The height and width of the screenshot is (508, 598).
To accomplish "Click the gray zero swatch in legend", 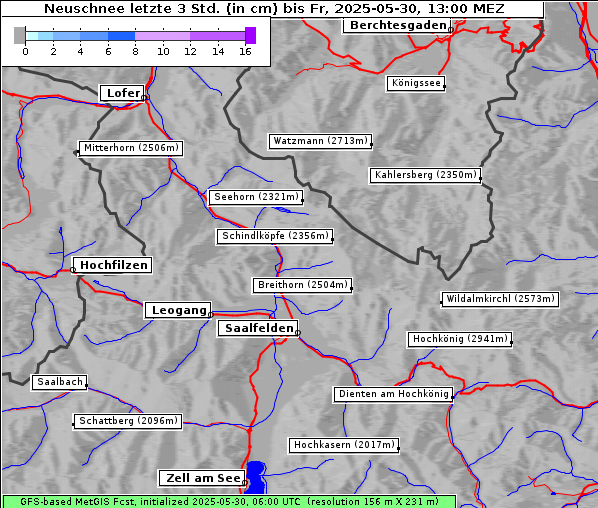I will pos(19,35).
